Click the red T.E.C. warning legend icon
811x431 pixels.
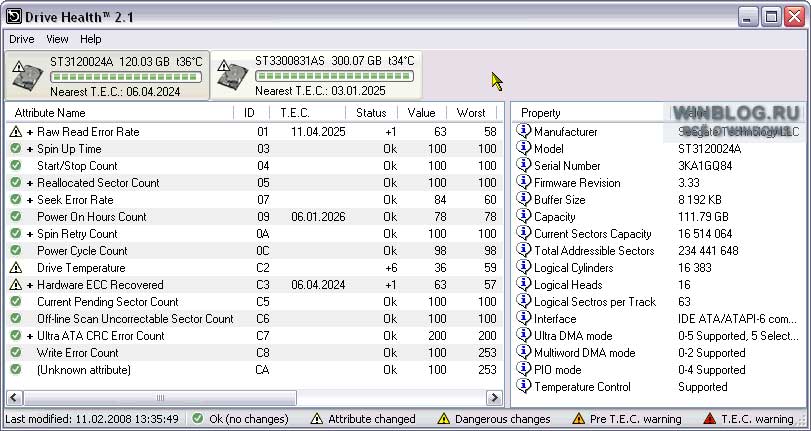click(710, 419)
